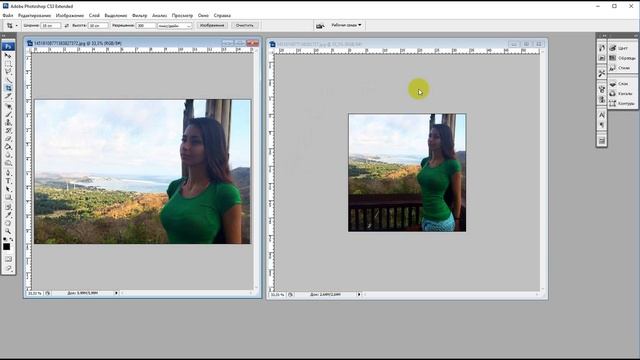Open the Фильтр menu
Viewport: 640px width, 360px height.
[140, 16]
